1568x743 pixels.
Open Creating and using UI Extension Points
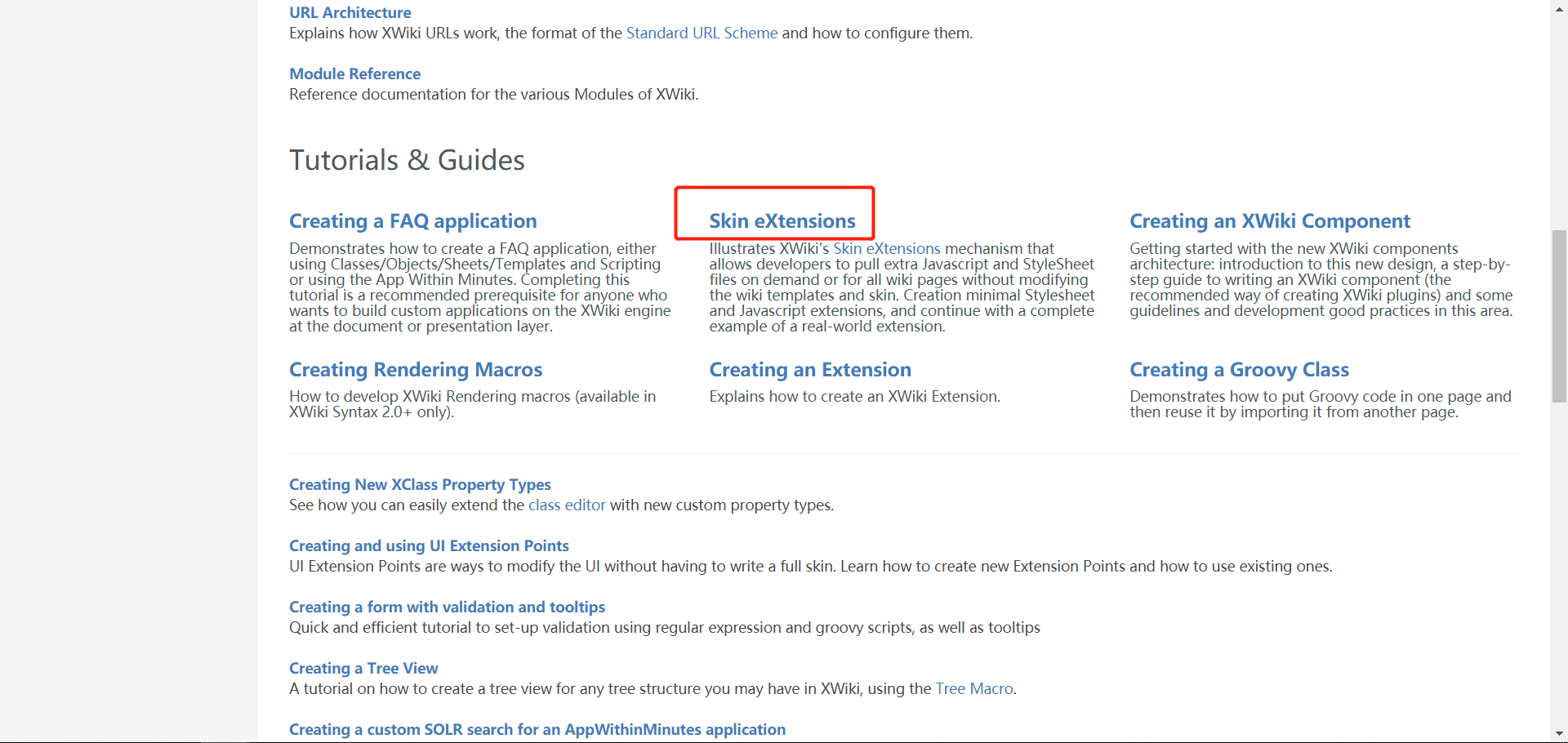[x=429, y=545]
